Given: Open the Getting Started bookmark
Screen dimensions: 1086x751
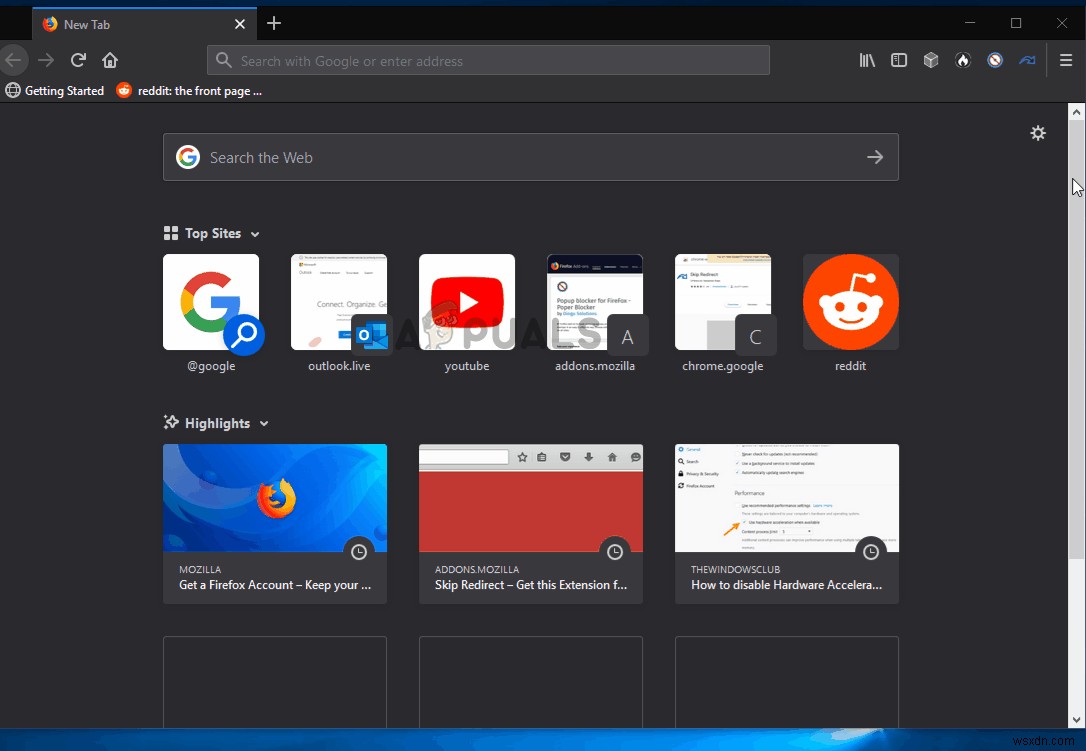Looking at the screenshot, I should [x=55, y=90].
